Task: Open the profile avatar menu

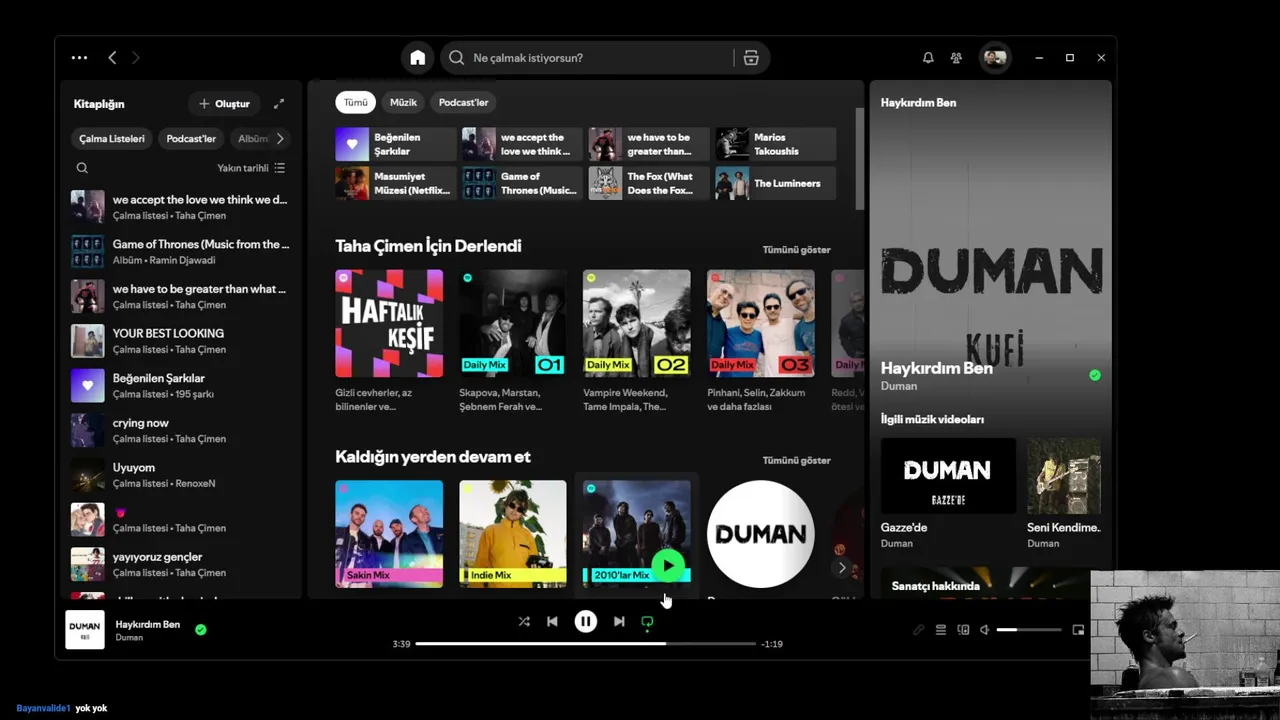Action: [994, 58]
